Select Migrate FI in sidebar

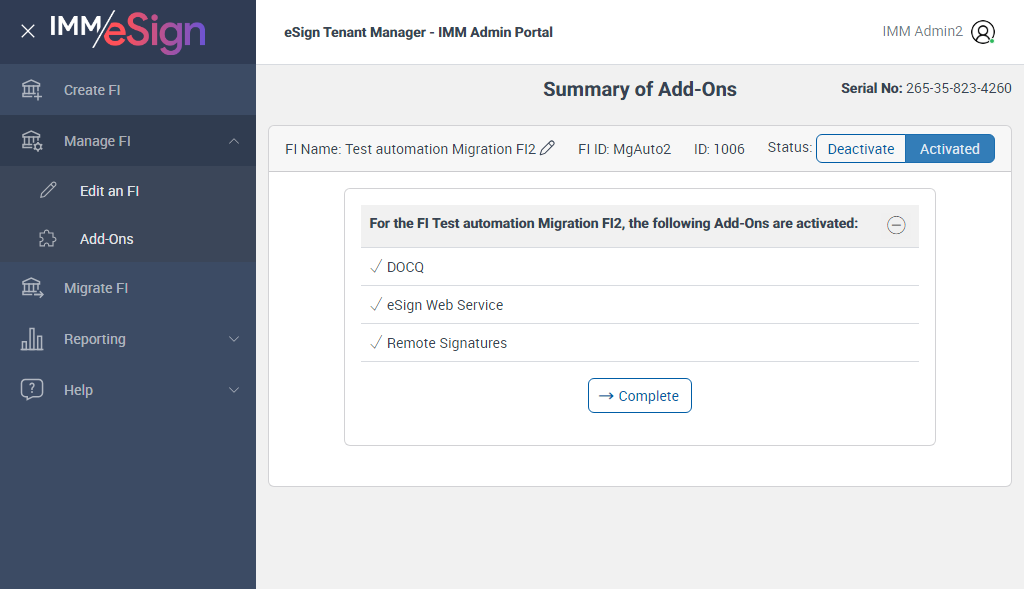click(x=96, y=288)
